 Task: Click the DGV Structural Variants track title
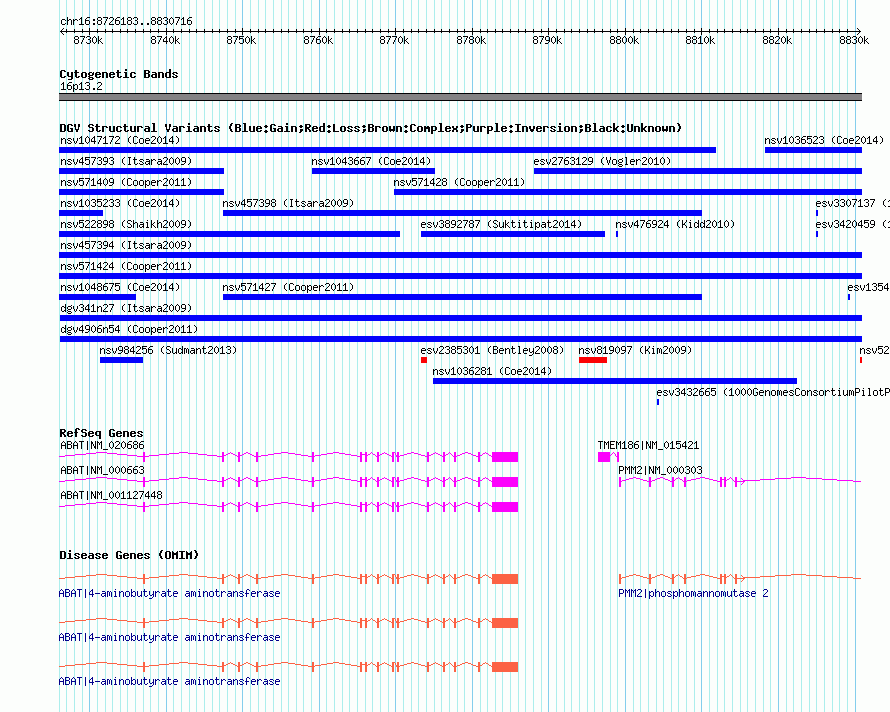pyautogui.click(x=371, y=128)
